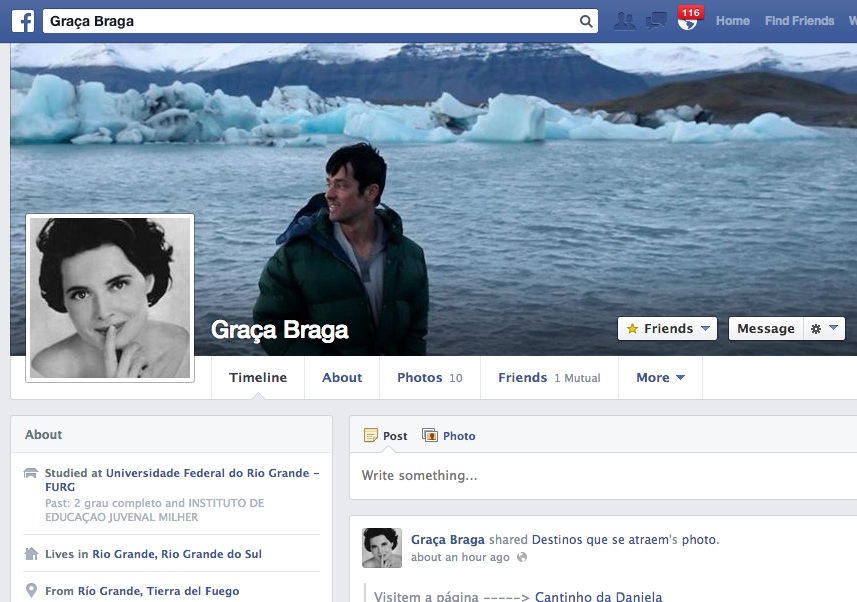Click the About section heading

click(43, 435)
